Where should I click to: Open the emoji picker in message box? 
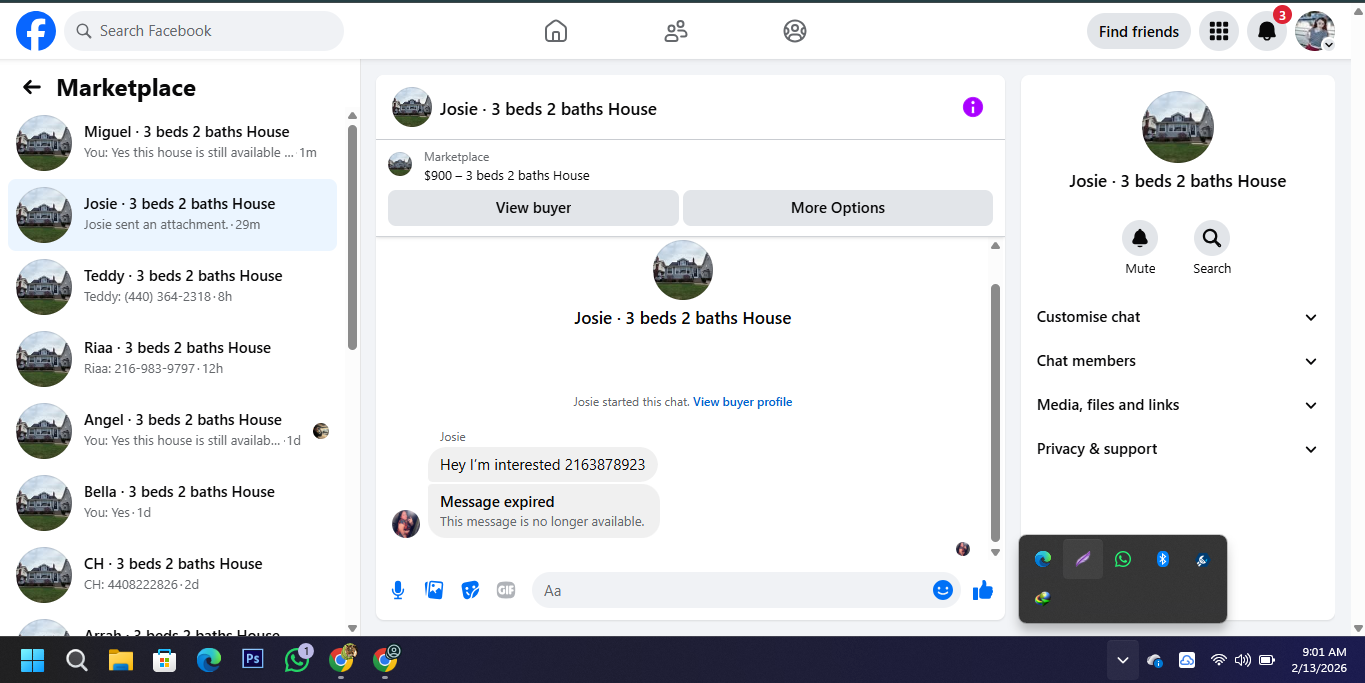click(942, 590)
